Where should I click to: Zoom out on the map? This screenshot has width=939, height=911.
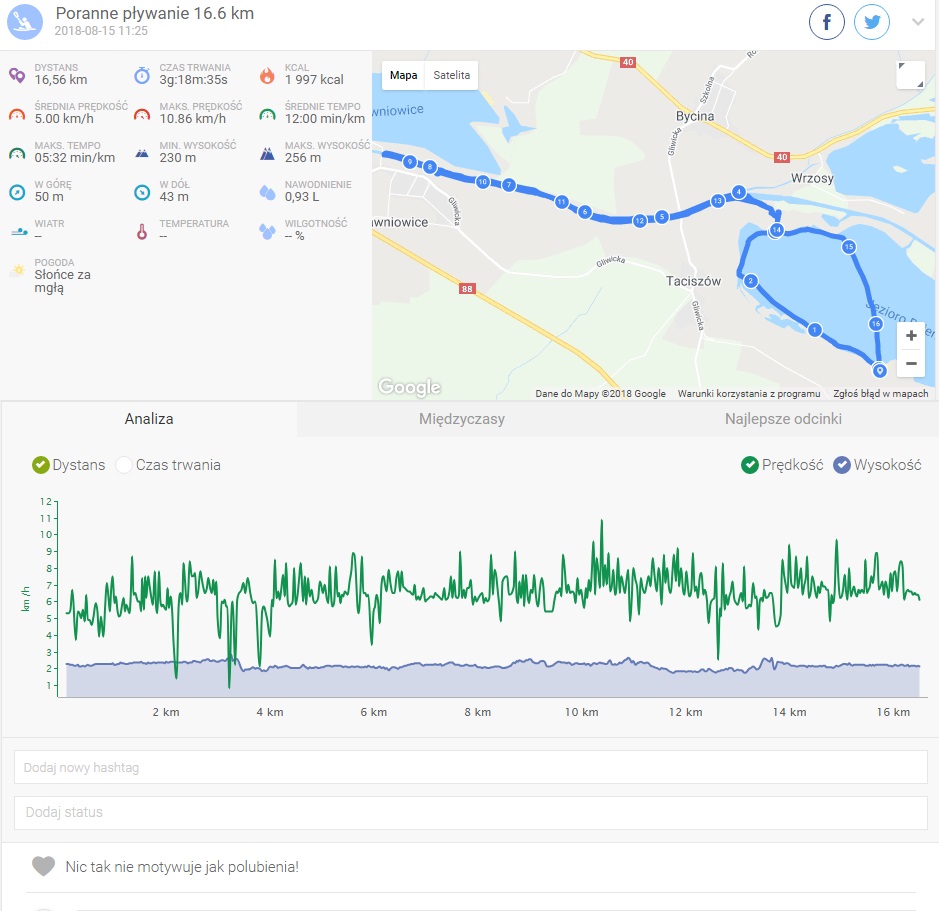pyautogui.click(x=910, y=363)
